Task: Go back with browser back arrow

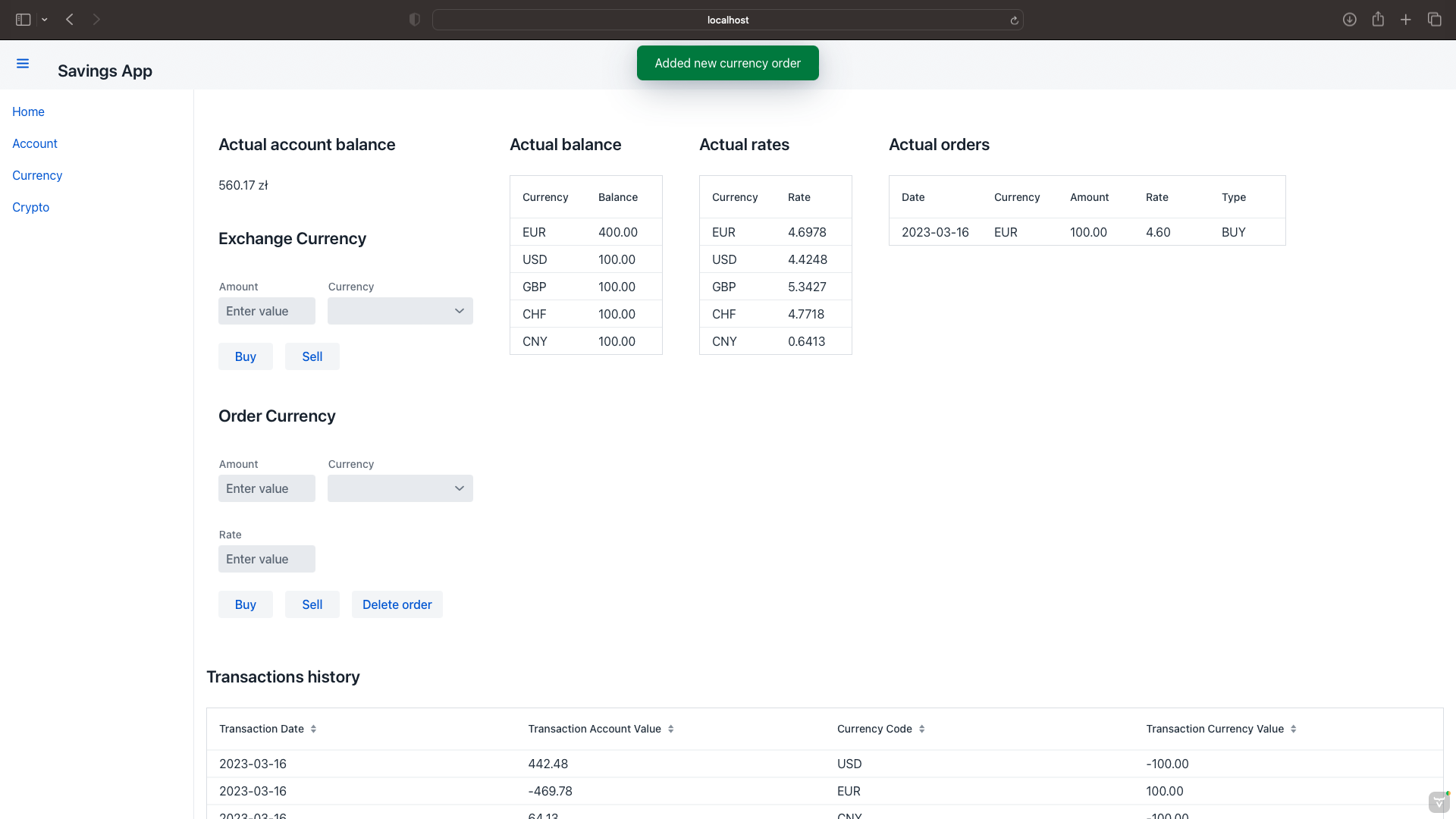Action: click(x=70, y=20)
